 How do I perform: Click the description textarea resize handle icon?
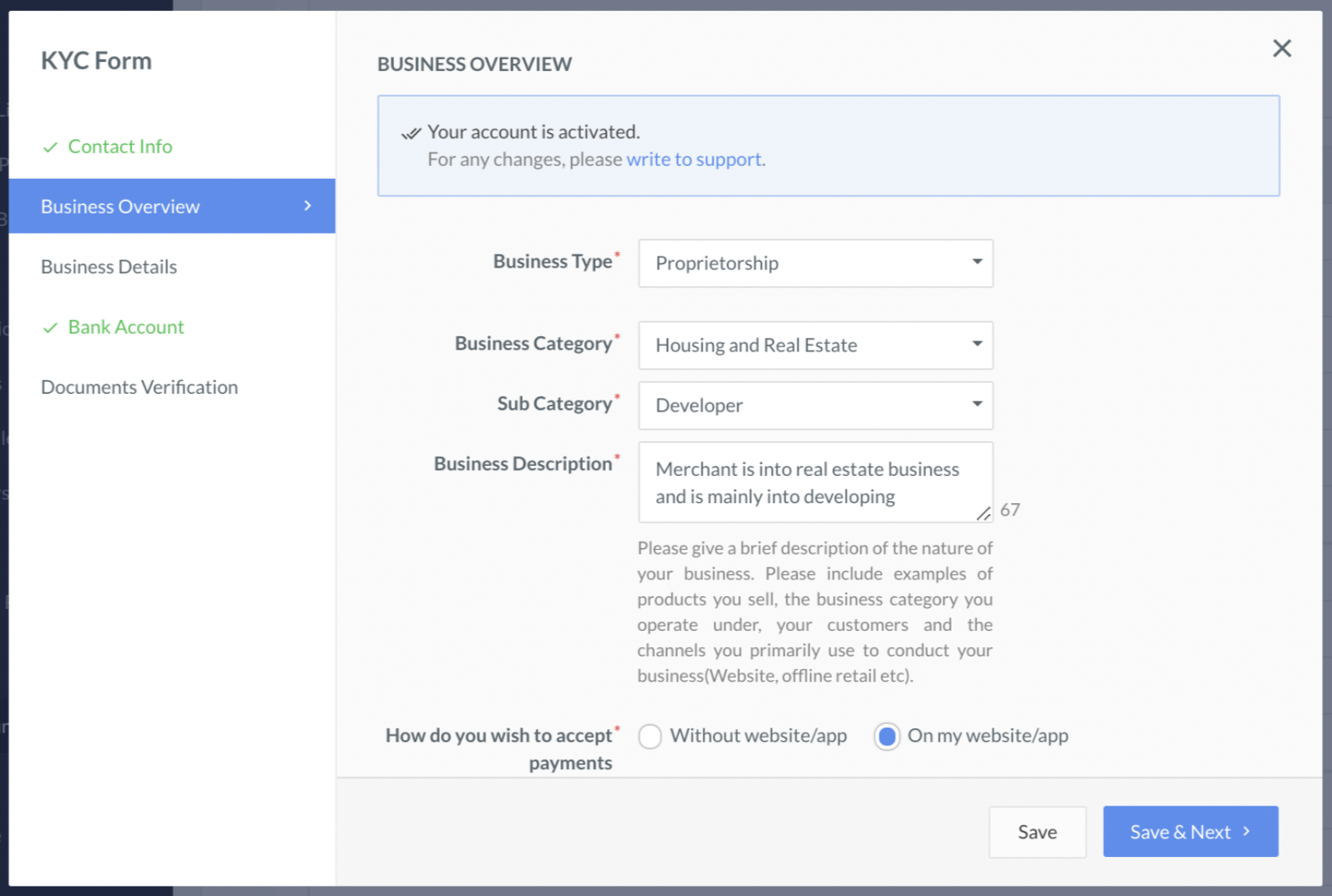[983, 513]
